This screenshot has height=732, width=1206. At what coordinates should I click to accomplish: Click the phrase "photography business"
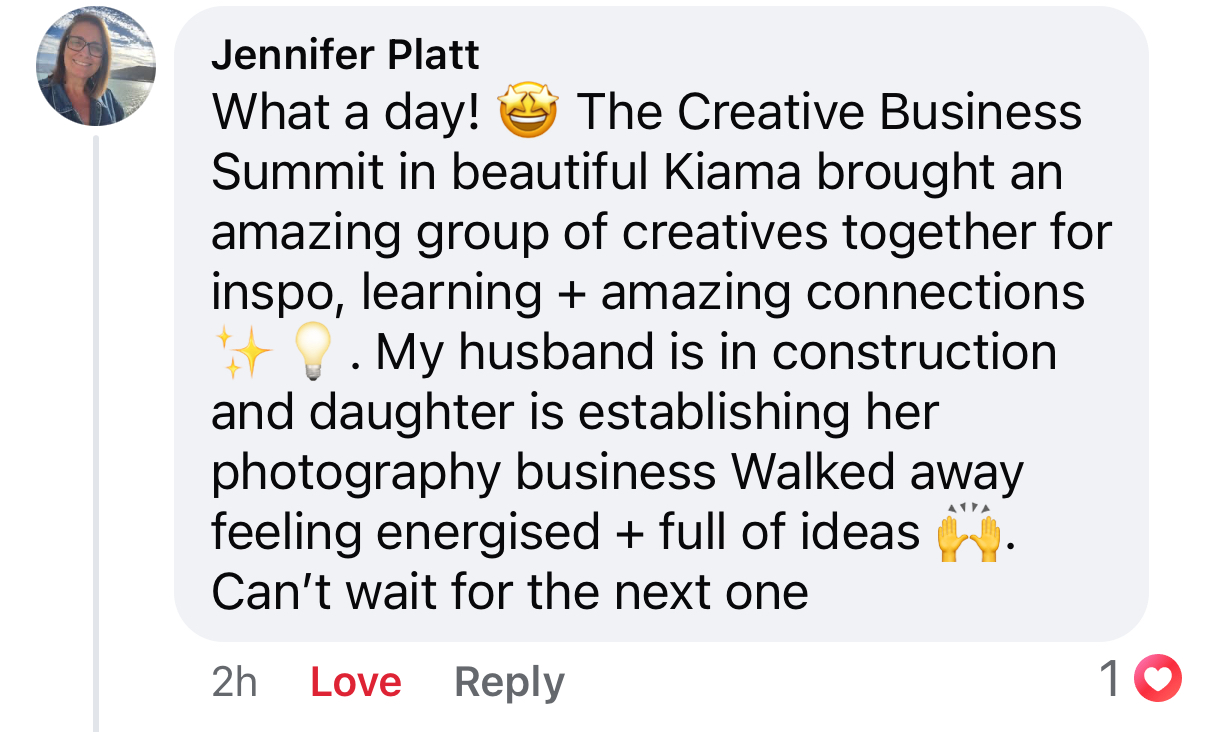coord(463,473)
